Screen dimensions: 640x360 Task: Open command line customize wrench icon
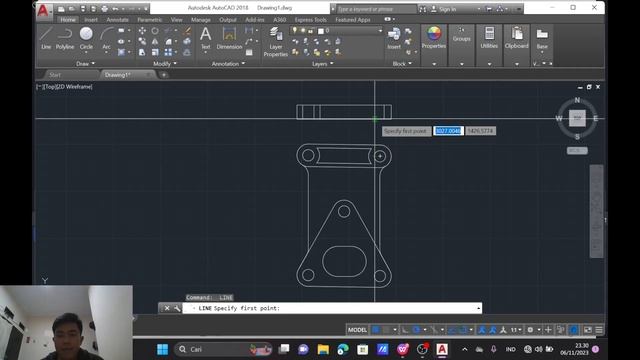[177, 308]
